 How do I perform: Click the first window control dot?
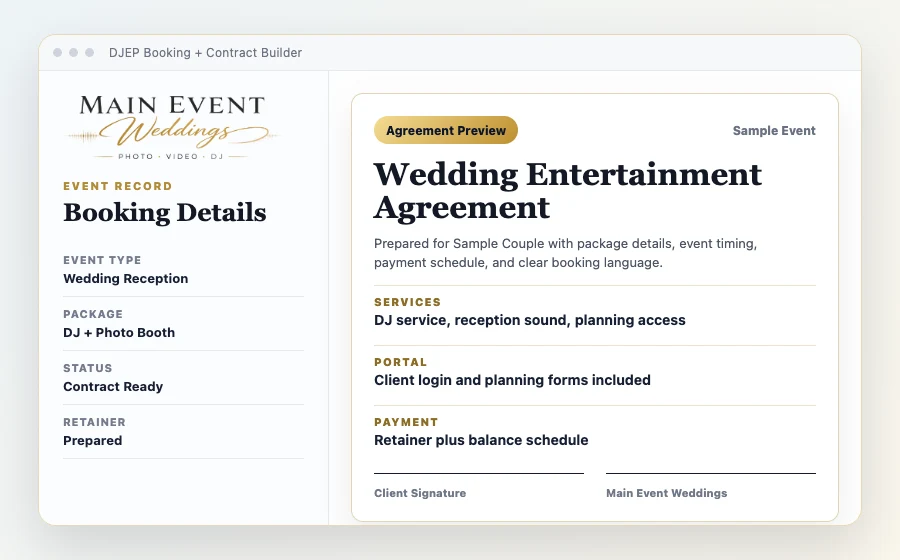point(57,53)
